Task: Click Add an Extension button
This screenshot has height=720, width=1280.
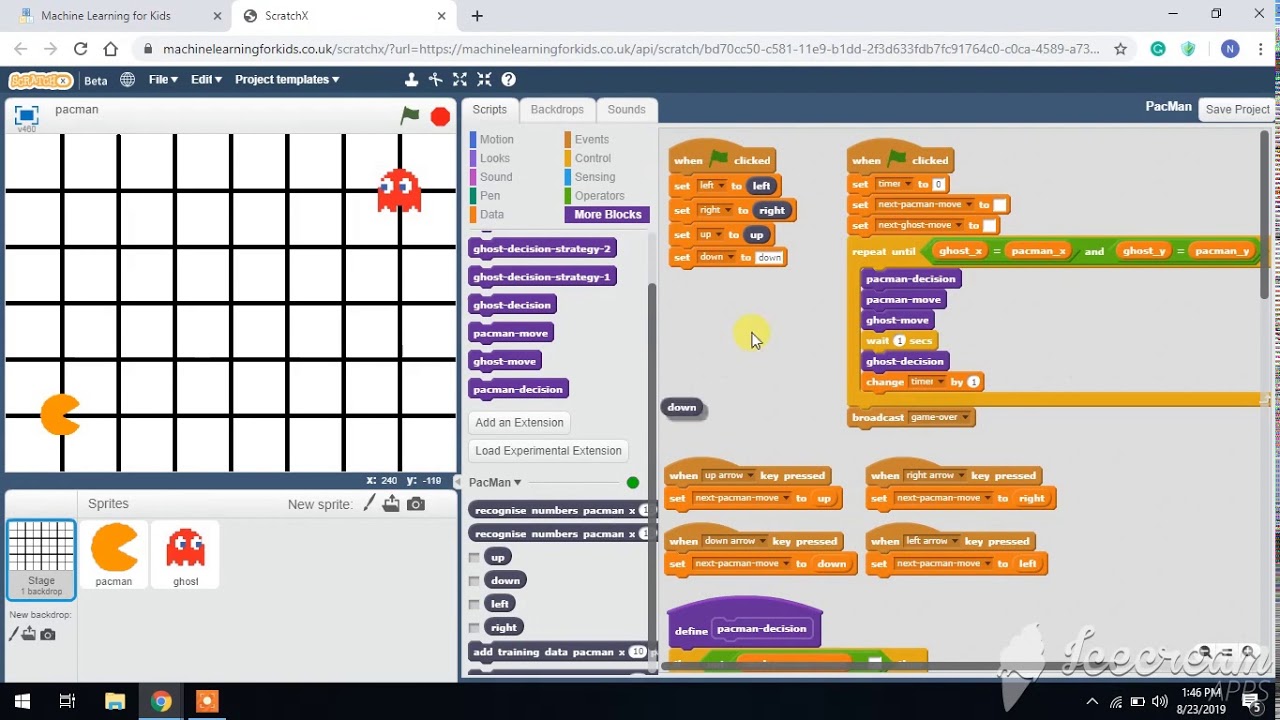Action: pos(519,423)
